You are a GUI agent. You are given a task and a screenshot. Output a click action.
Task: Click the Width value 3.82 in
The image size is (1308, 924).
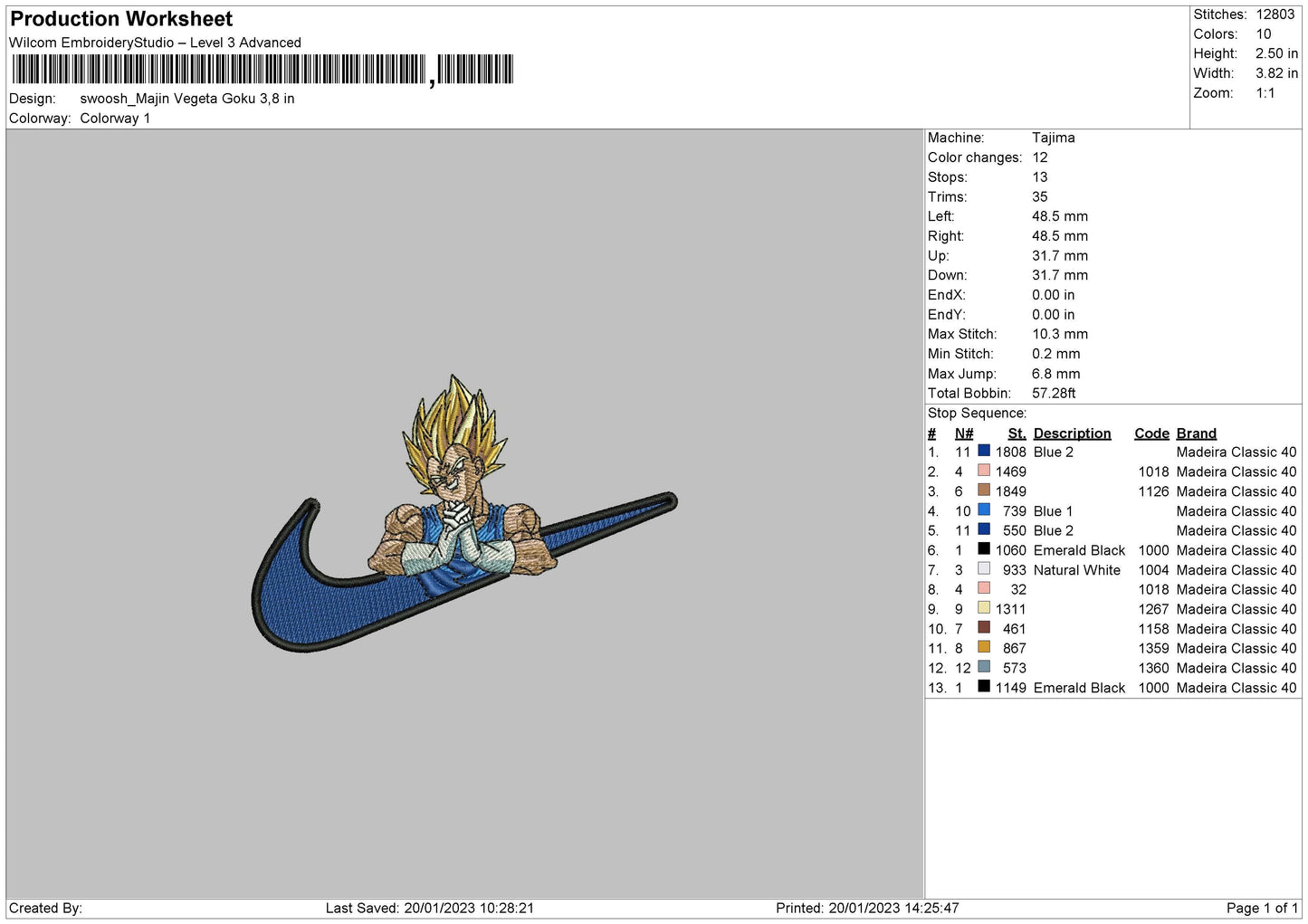click(x=1276, y=73)
